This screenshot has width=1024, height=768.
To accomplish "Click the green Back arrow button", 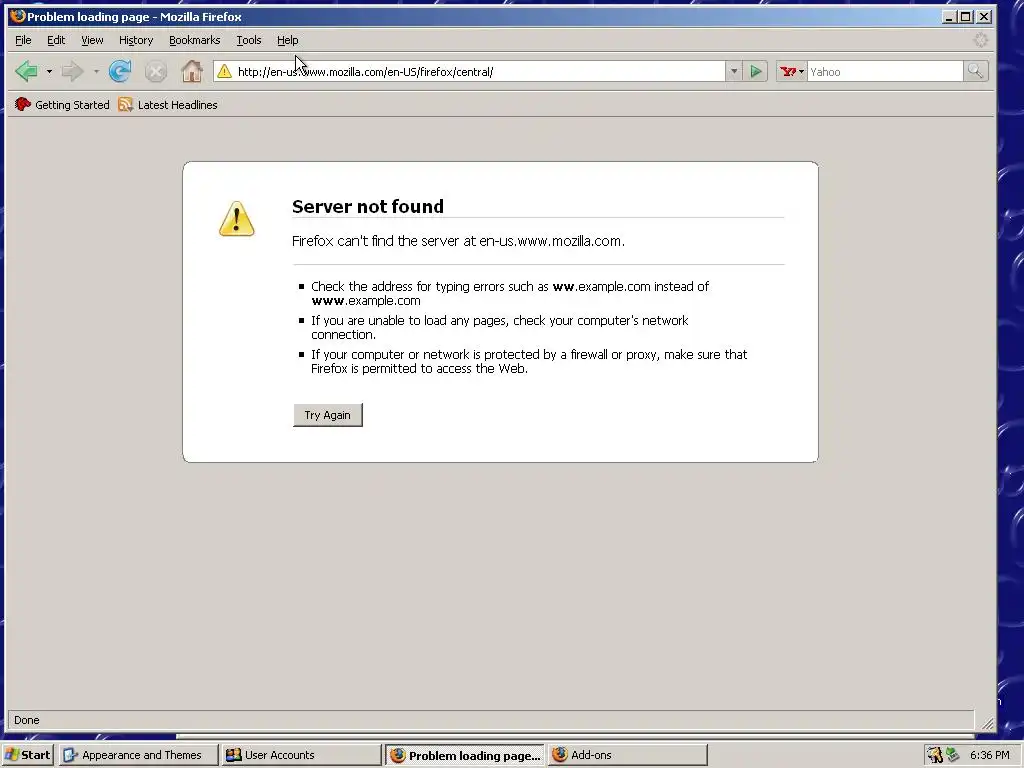I will point(26,71).
